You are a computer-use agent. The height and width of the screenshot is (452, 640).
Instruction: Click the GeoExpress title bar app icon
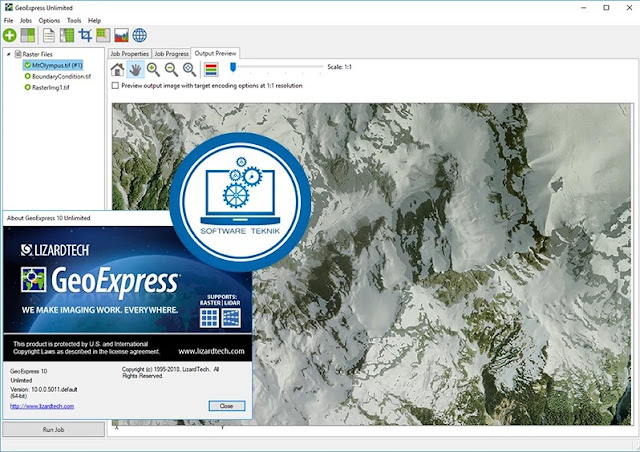pyautogui.click(x=8, y=7)
